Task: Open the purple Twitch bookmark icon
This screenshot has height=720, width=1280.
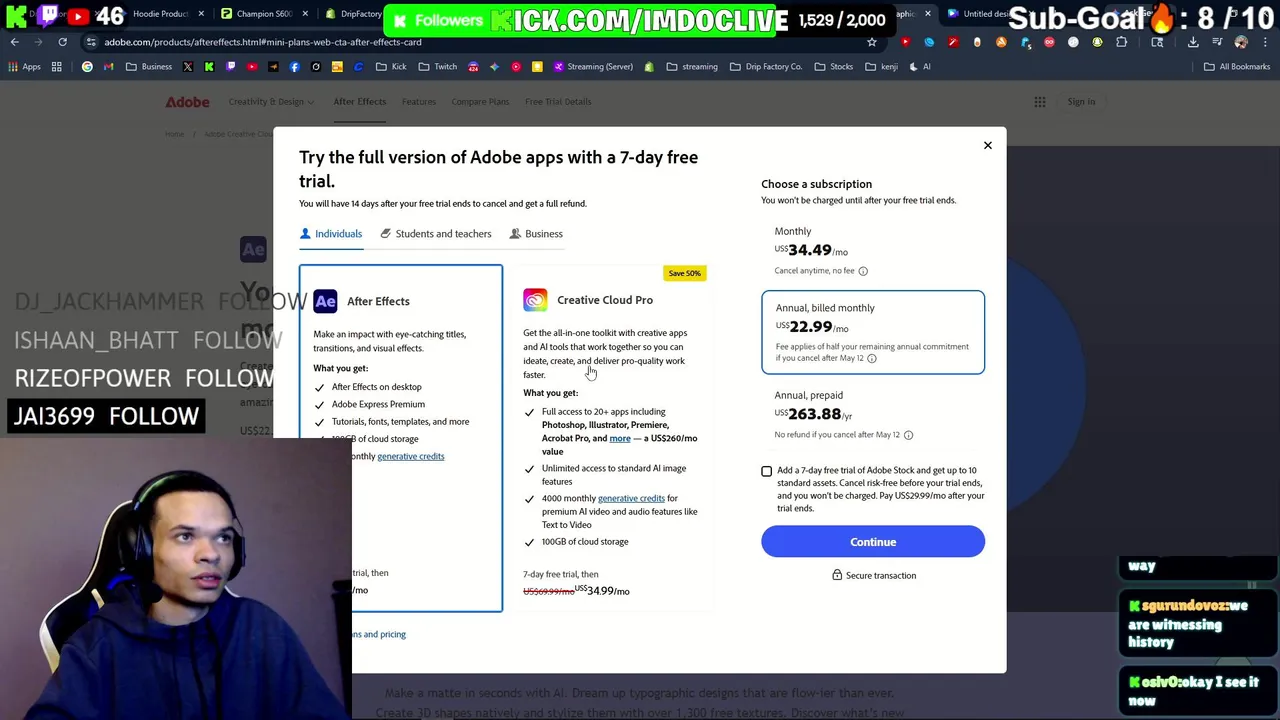Action: [231, 67]
